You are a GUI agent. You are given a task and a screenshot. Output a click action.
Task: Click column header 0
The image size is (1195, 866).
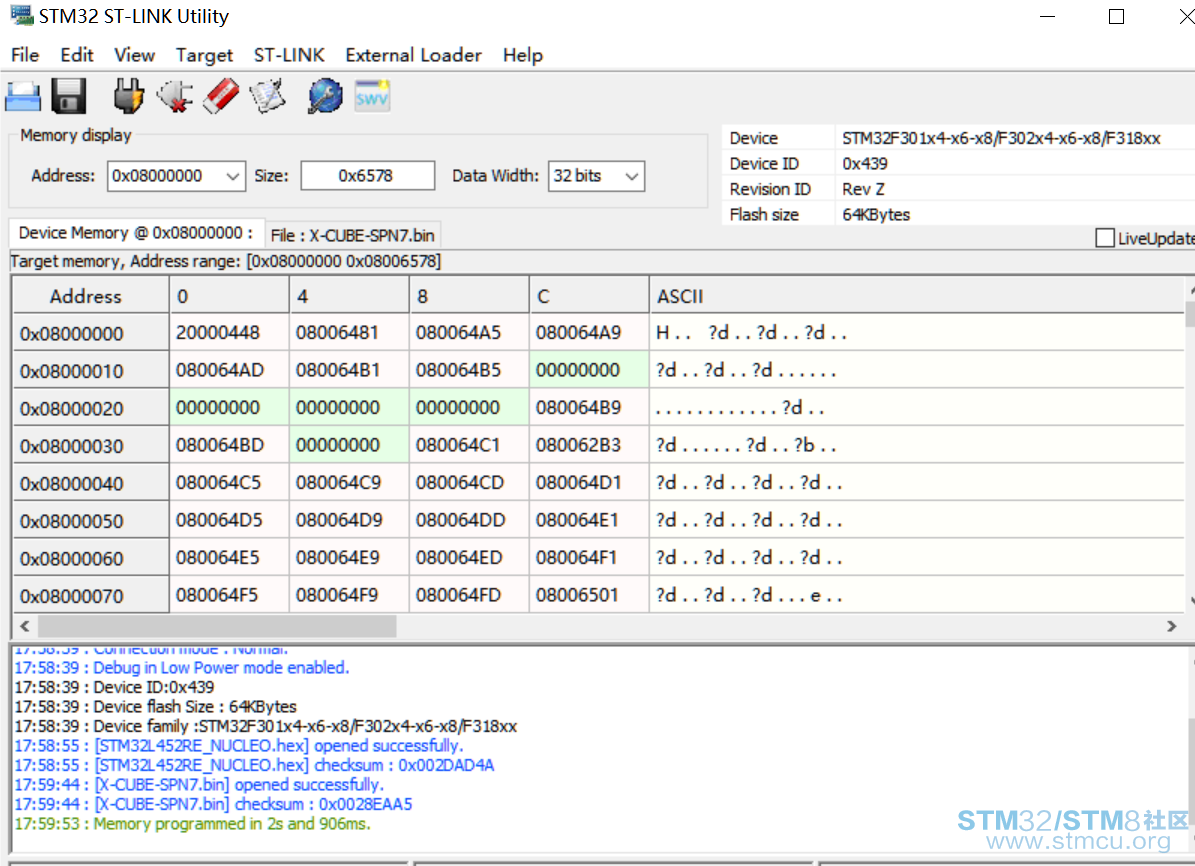click(229, 296)
